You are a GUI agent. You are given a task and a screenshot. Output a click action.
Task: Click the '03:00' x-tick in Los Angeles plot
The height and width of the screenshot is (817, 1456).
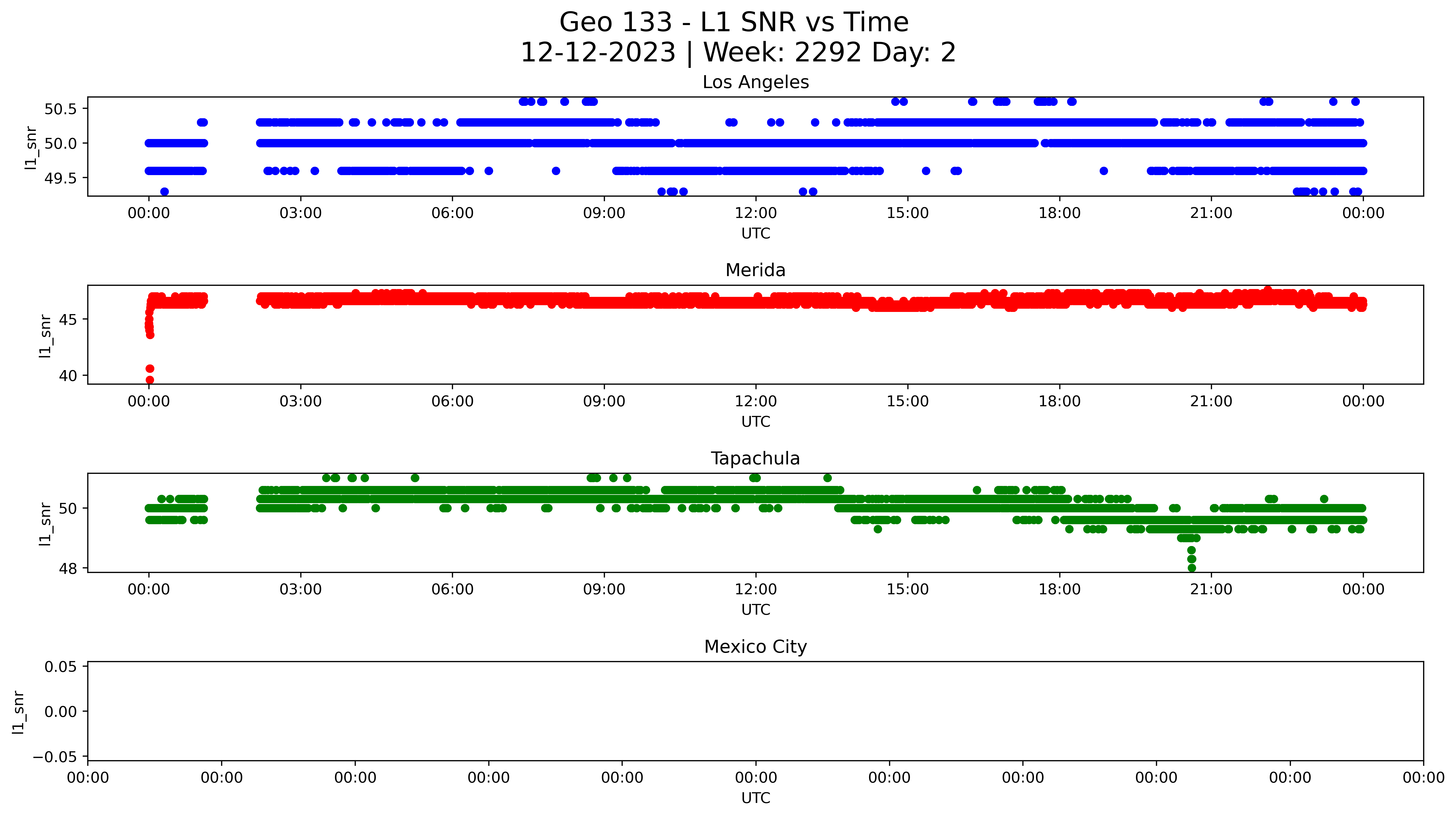point(301,214)
